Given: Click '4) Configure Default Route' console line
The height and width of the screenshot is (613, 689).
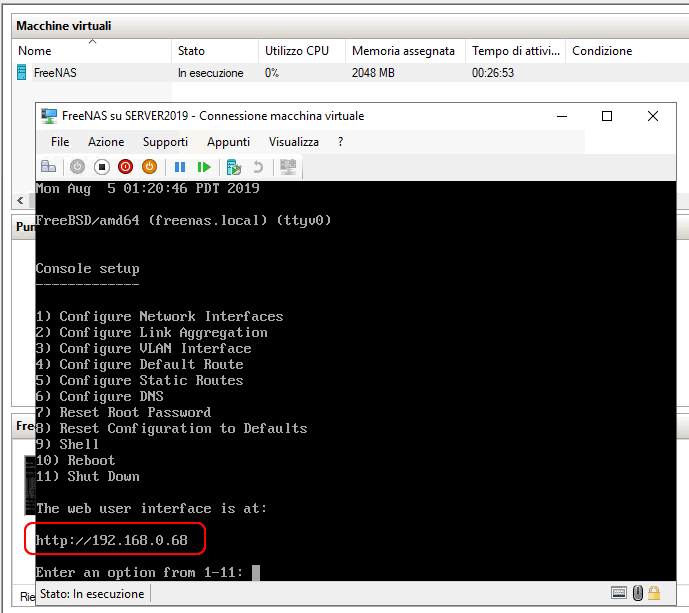Looking at the screenshot, I should pos(140,364).
